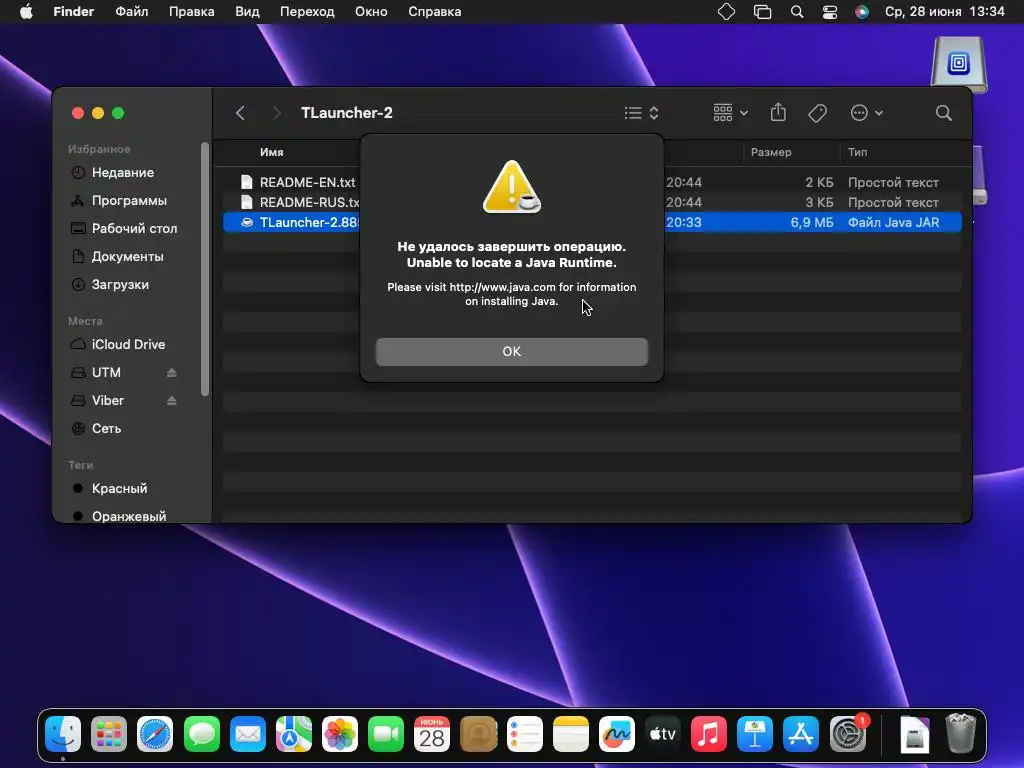Screen dimensions: 1024x768
Task: Open Music from the Dock
Action: [x=709, y=734]
